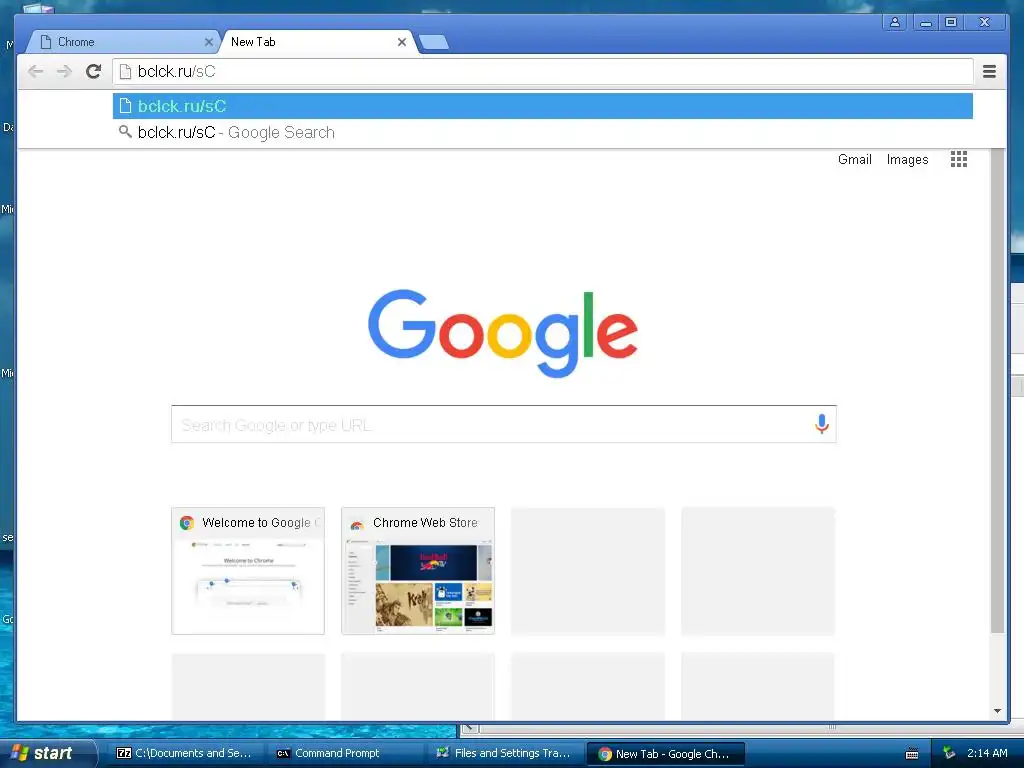The image size is (1024, 768).
Task: Open the Images link
Action: 907,159
